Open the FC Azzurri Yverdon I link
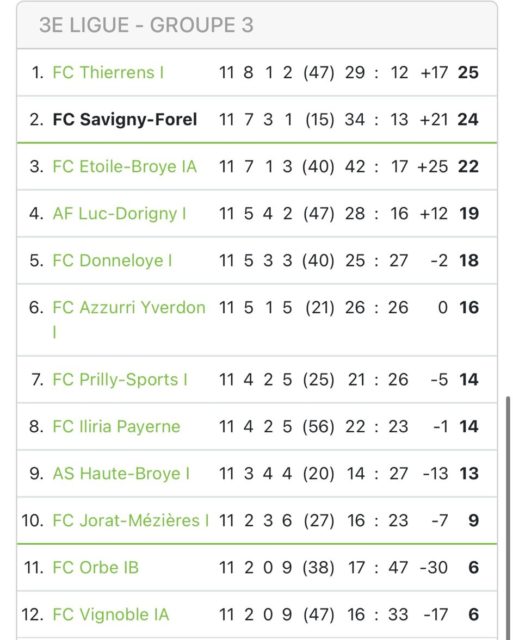Viewport: 513px width, 640px height. coord(129,319)
